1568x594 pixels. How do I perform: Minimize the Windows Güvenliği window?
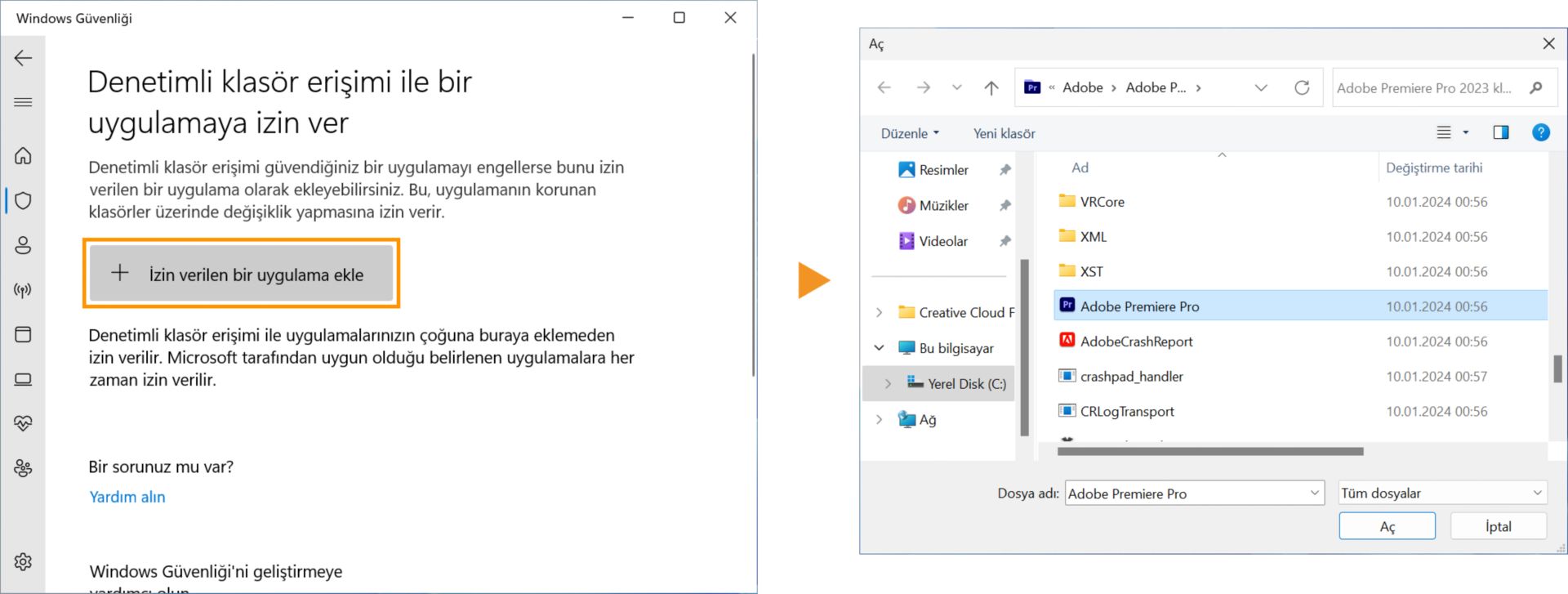pos(628,18)
